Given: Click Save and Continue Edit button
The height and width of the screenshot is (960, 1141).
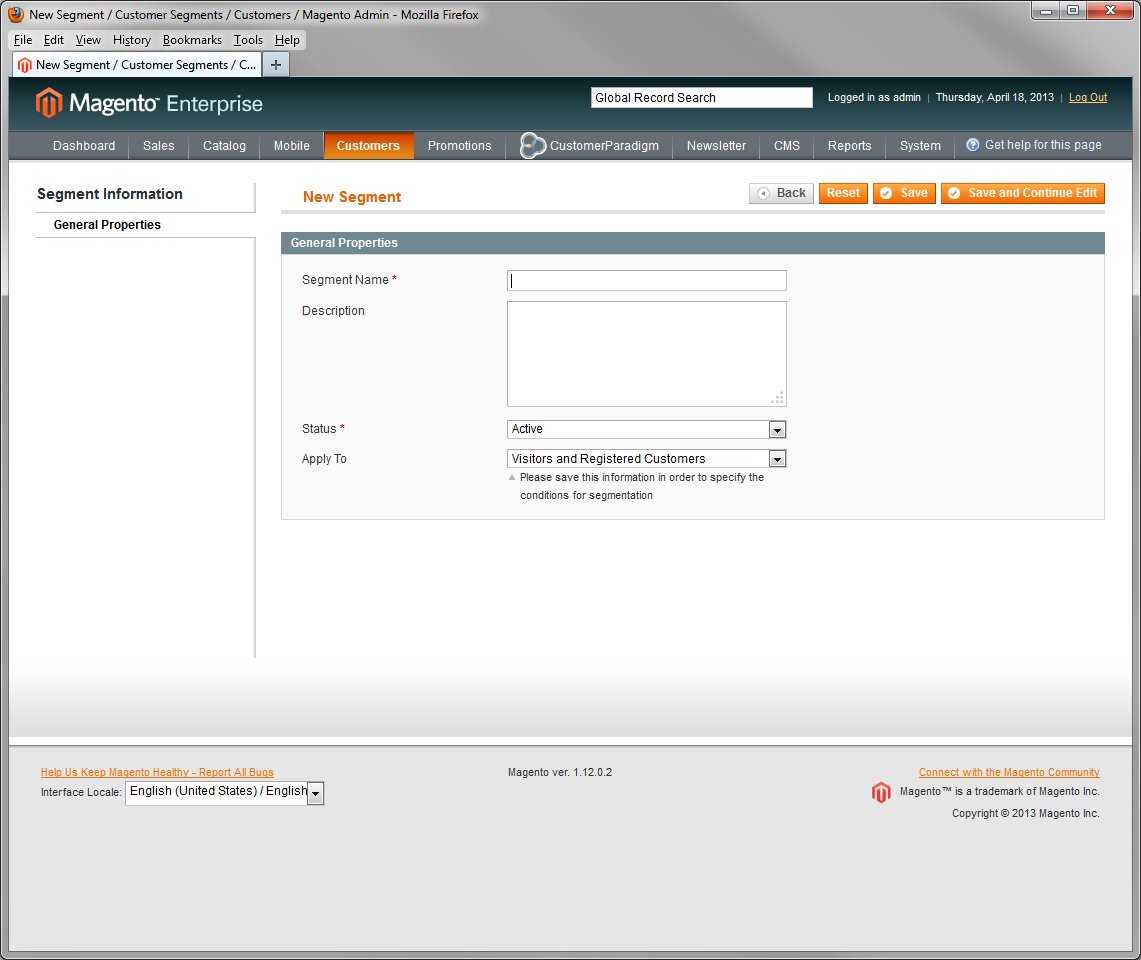Looking at the screenshot, I should tap(1022, 193).
